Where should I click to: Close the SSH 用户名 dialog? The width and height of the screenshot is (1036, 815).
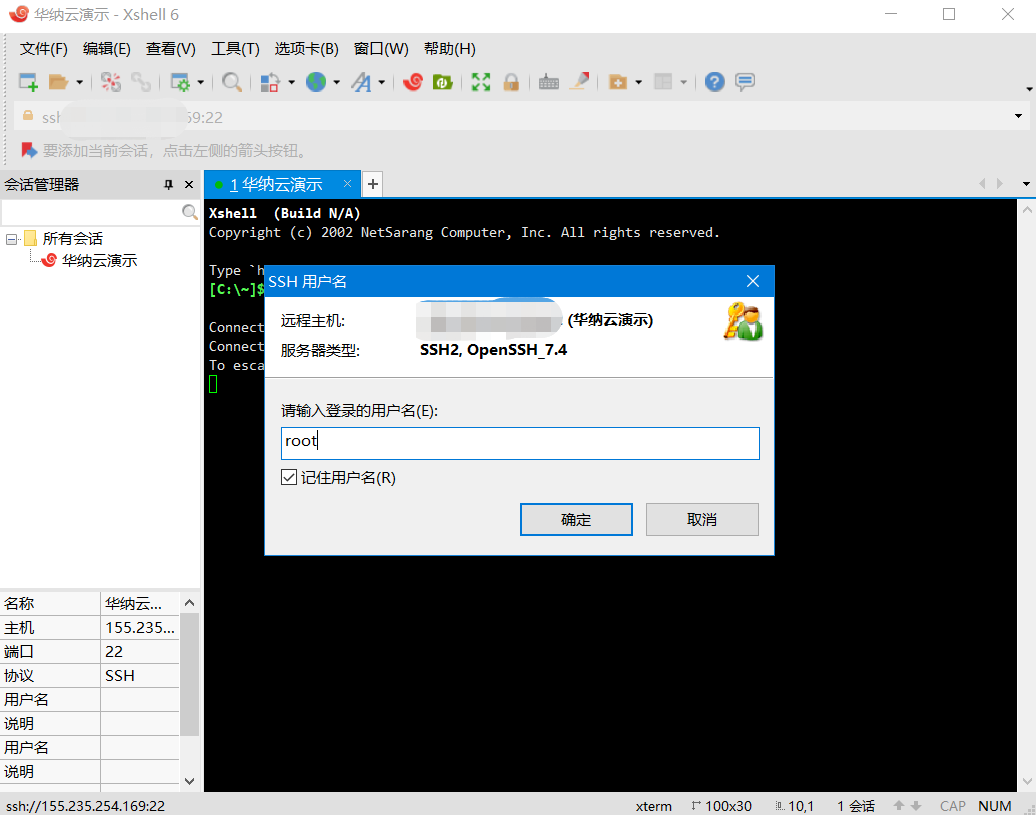753,281
